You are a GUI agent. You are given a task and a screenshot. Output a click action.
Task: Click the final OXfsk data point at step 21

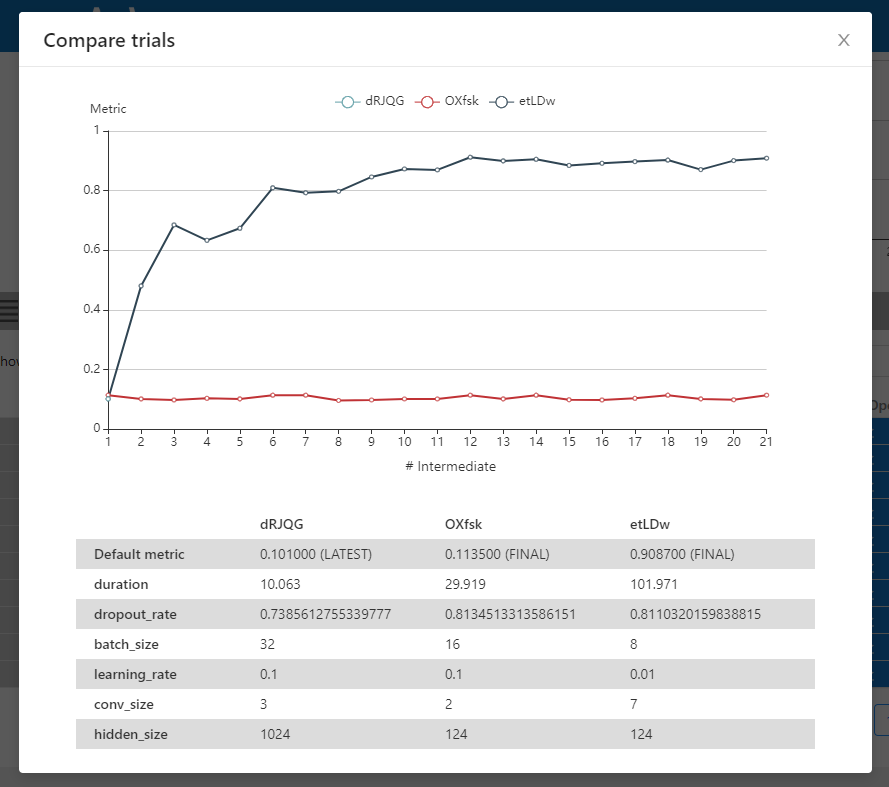point(766,395)
